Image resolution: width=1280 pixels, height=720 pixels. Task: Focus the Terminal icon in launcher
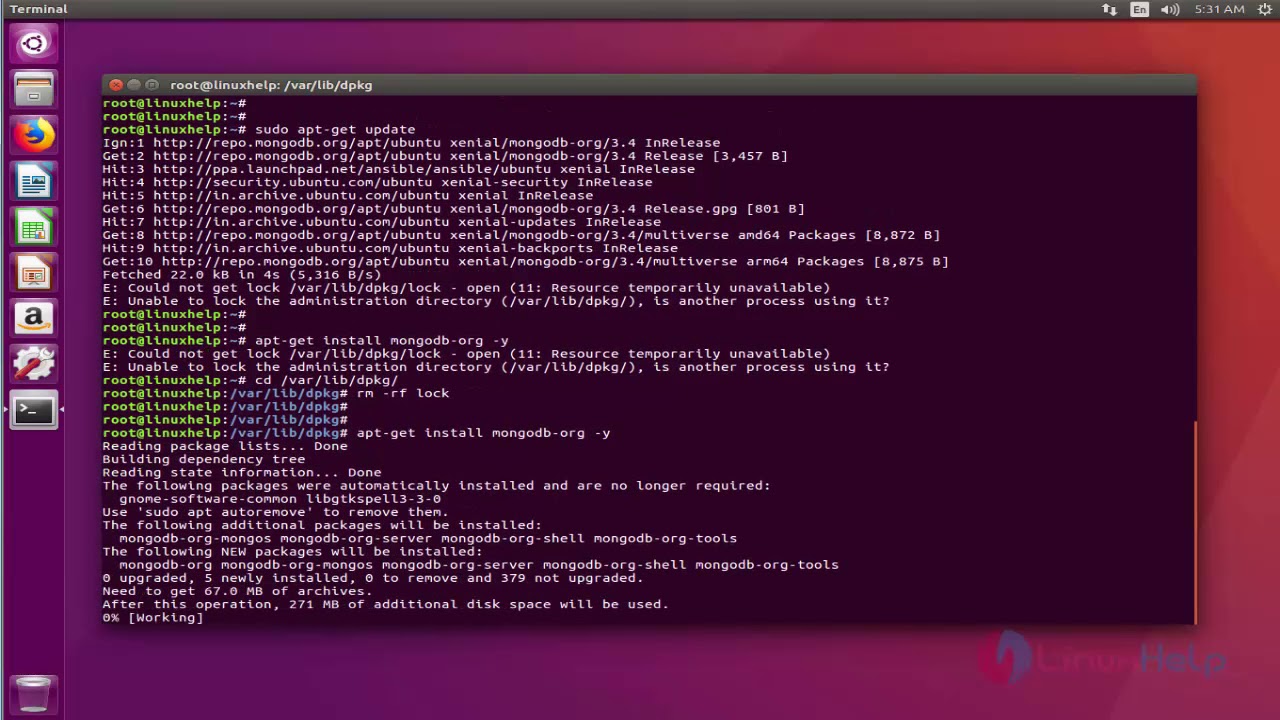point(33,411)
